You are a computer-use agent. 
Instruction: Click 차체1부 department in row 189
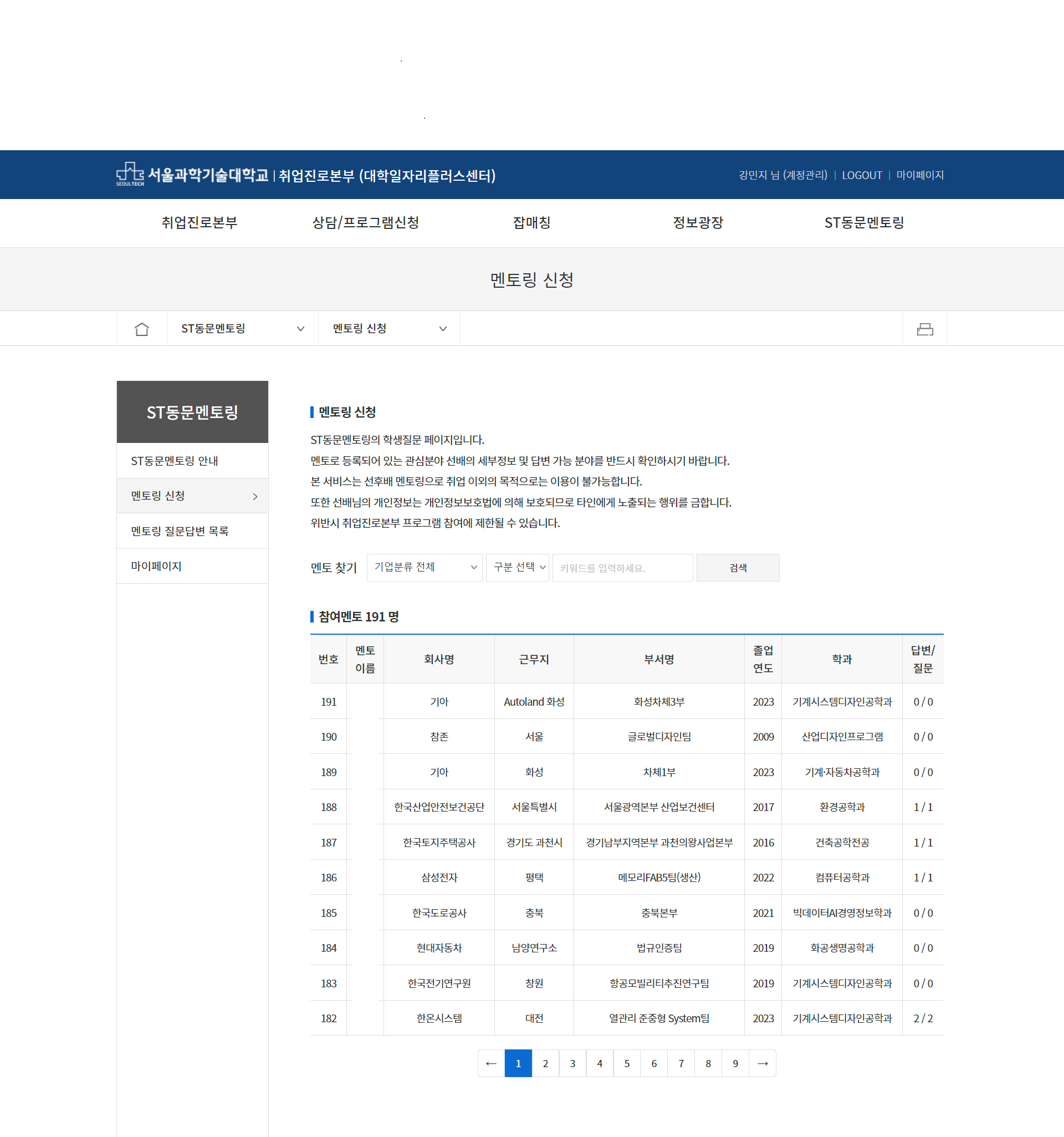pyautogui.click(x=659, y=772)
